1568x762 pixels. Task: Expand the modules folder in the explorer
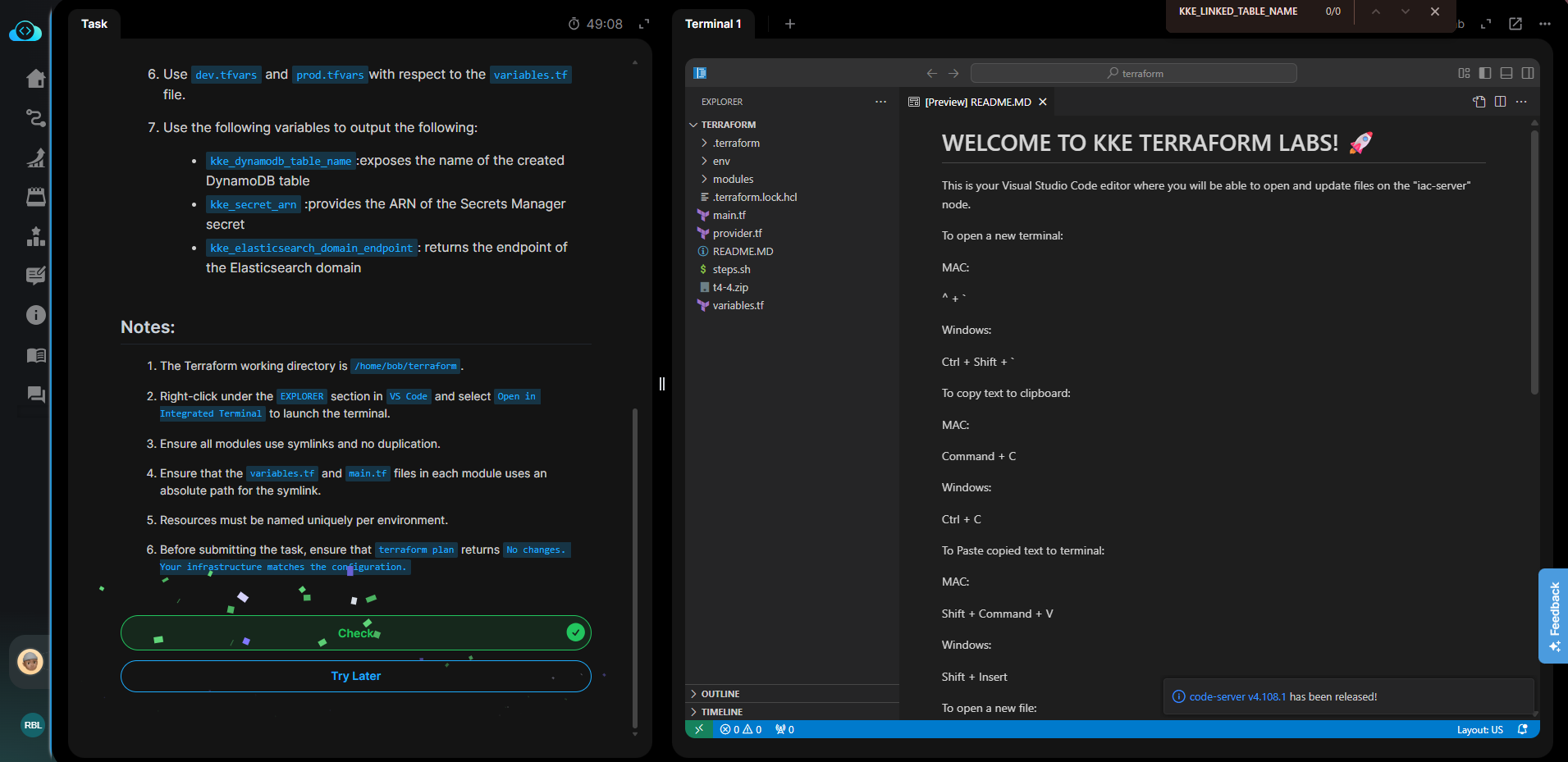tap(733, 179)
